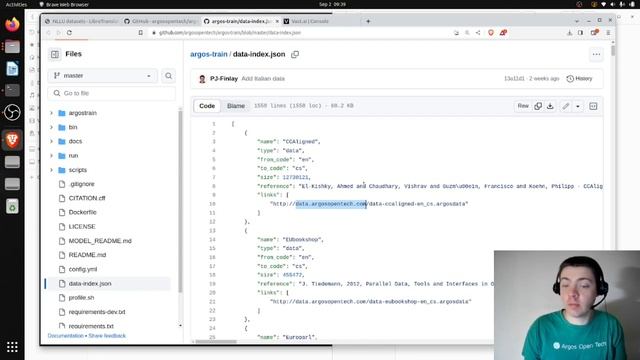The image size is (640, 360).
Task: Open Terminal from the dock
Action: 12,90
